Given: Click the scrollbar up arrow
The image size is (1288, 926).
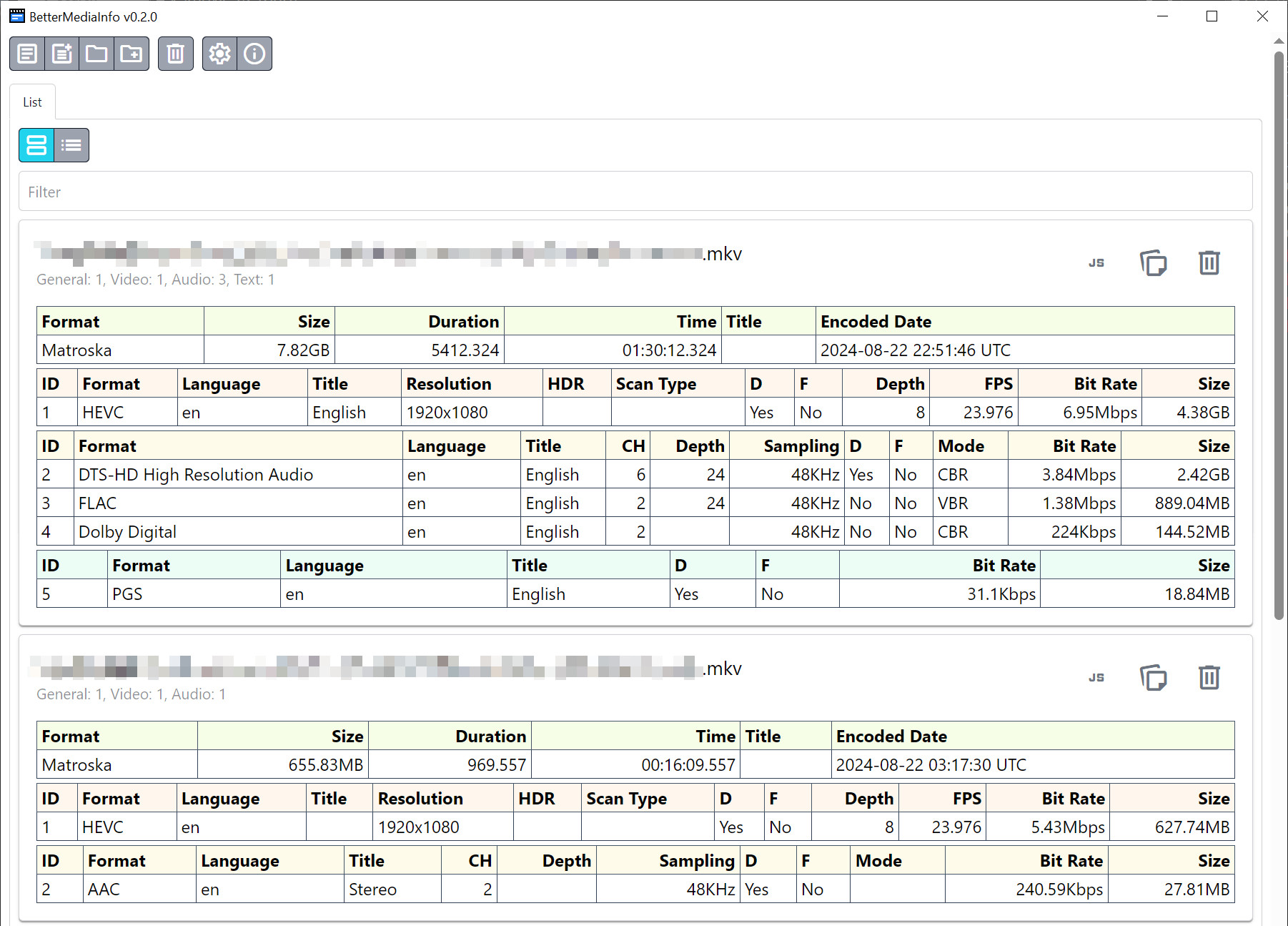Looking at the screenshot, I should coord(1279,41).
